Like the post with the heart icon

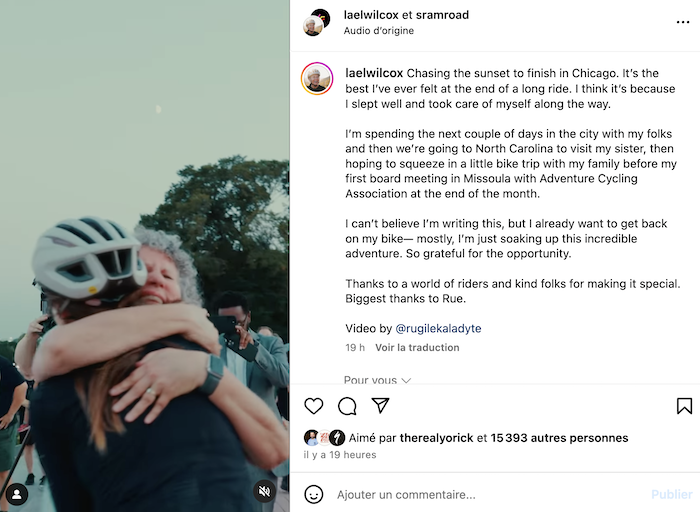(x=314, y=406)
